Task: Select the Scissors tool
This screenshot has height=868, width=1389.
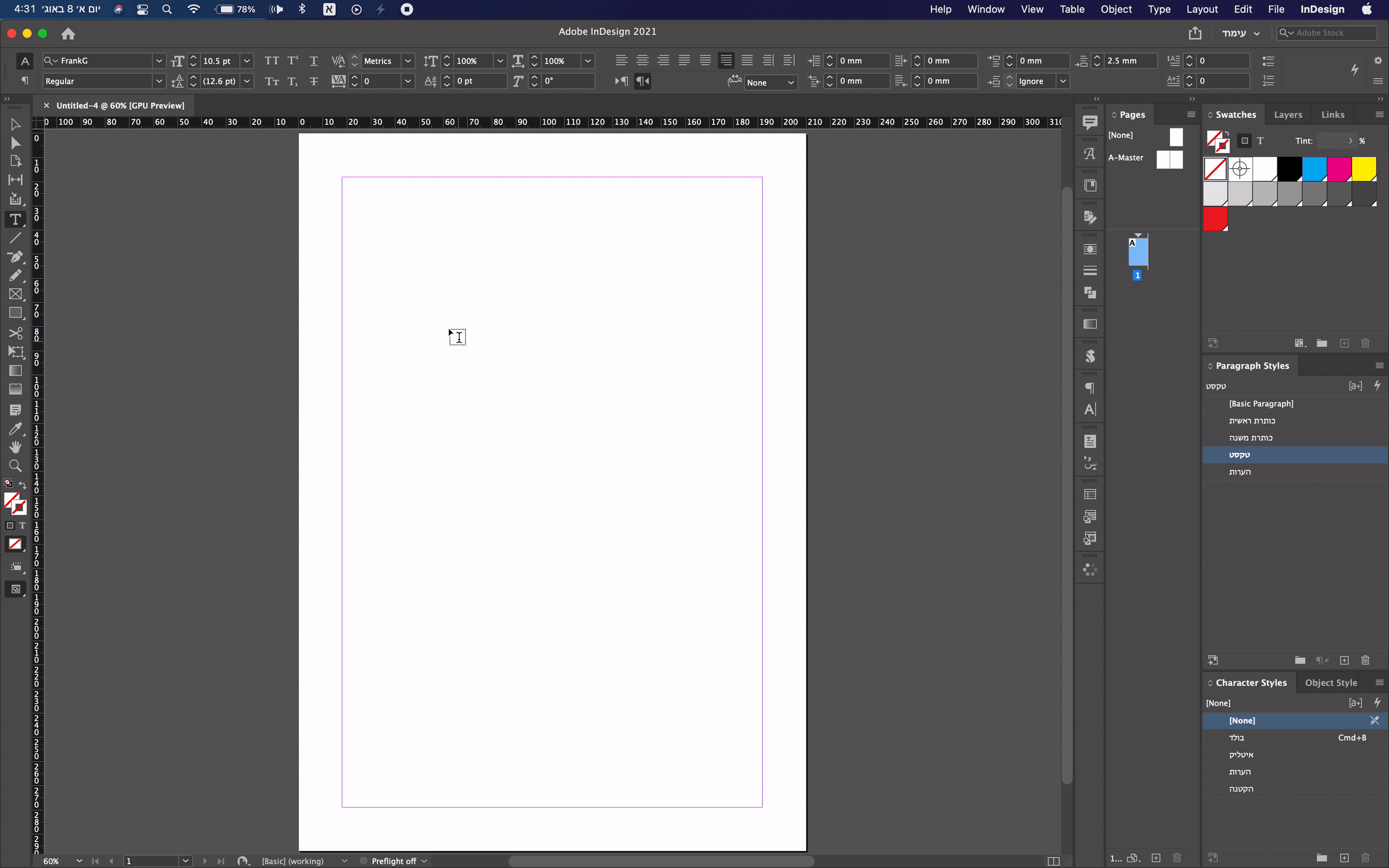Action: [16, 333]
